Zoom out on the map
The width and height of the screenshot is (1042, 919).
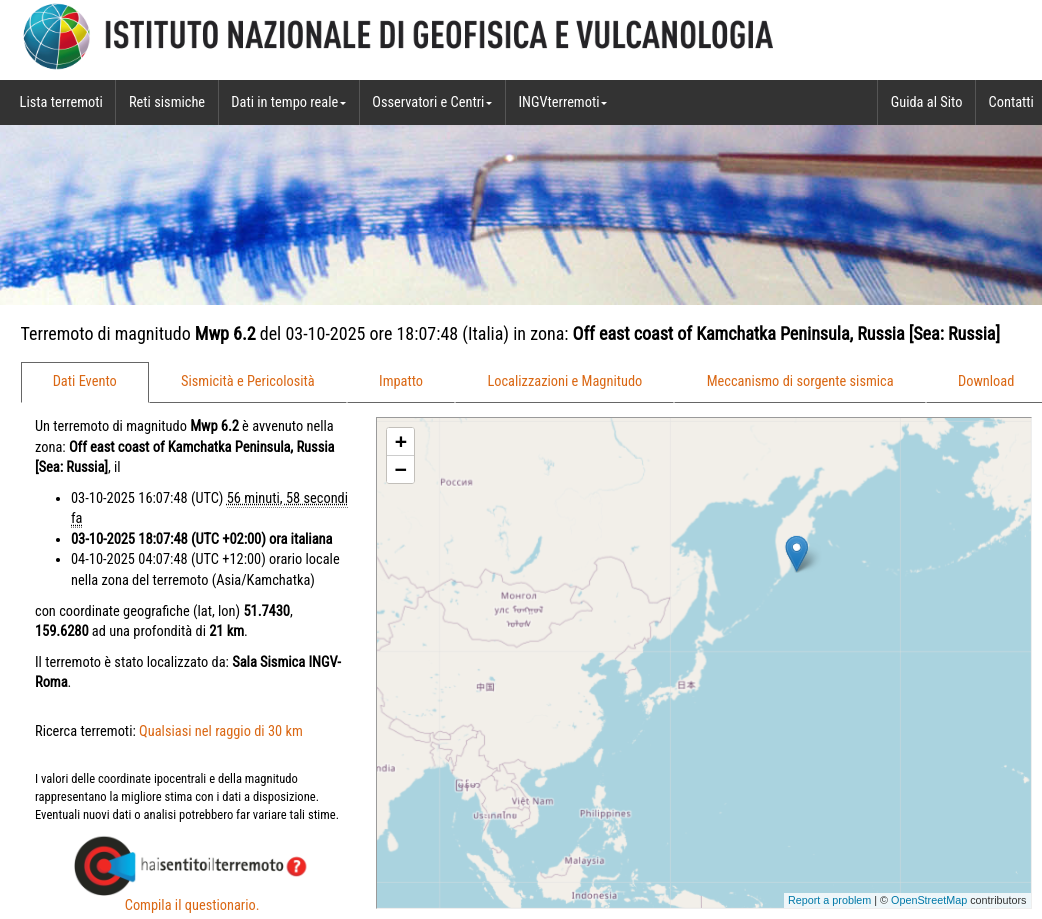(x=400, y=470)
